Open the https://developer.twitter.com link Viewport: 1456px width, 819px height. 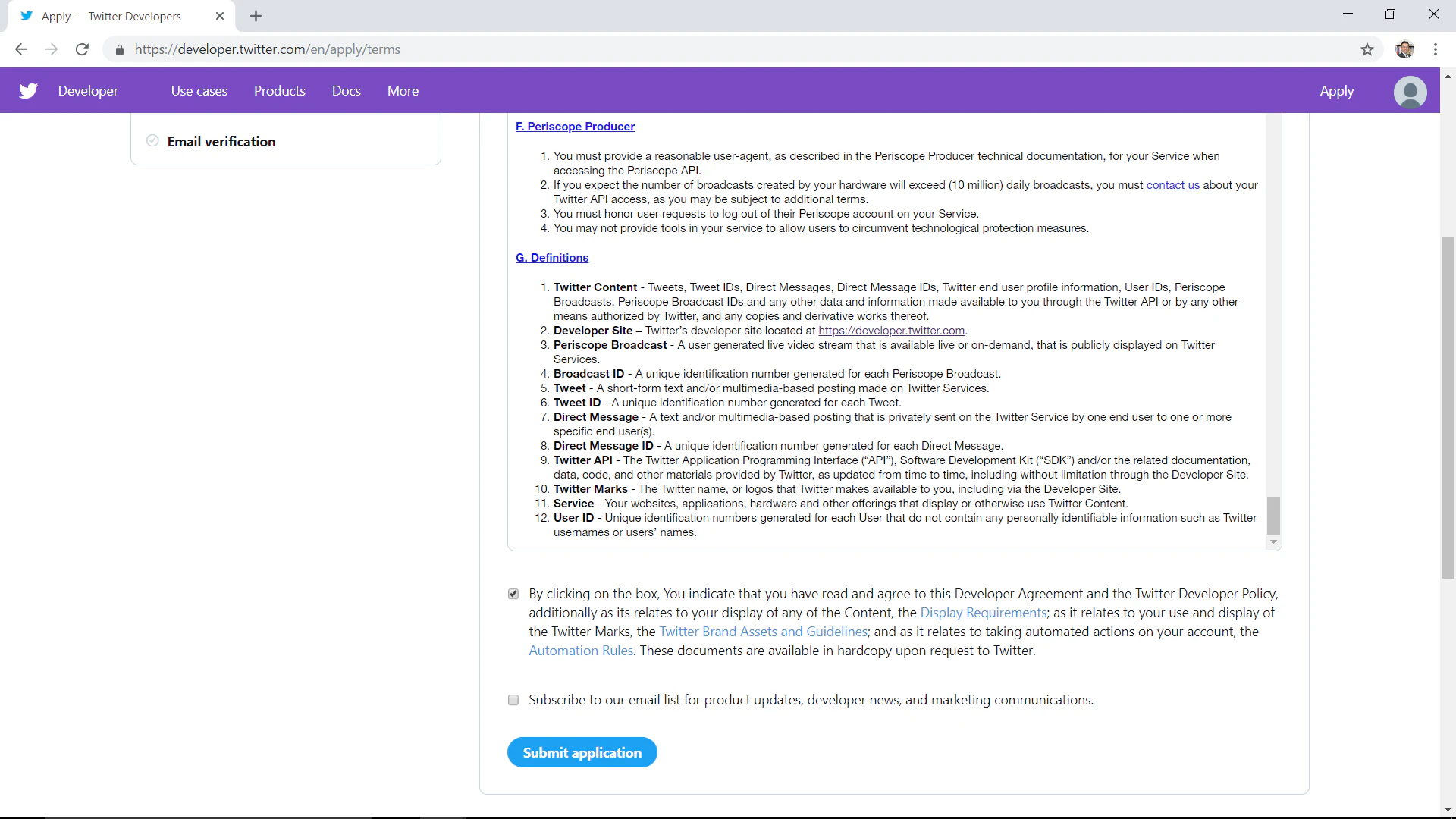(x=891, y=331)
